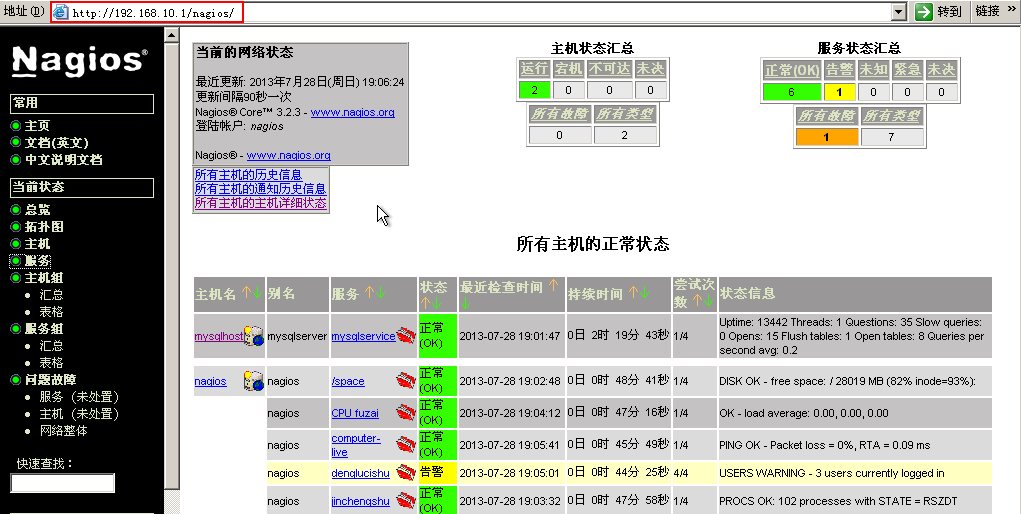The height and width of the screenshot is (514, 1021).
Task: Open 文档(英文) in the sidebar
Action: [56, 143]
